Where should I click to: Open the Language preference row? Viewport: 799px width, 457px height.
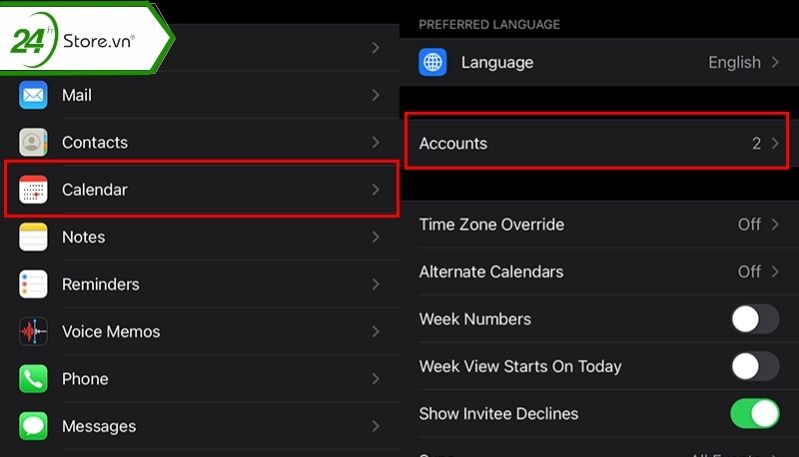pos(599,62)
